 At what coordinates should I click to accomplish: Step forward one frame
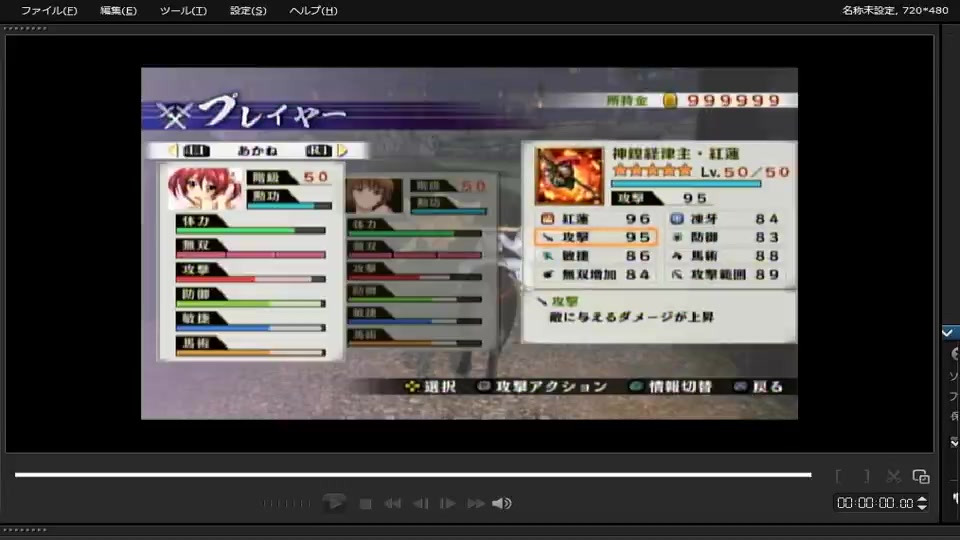448,503
